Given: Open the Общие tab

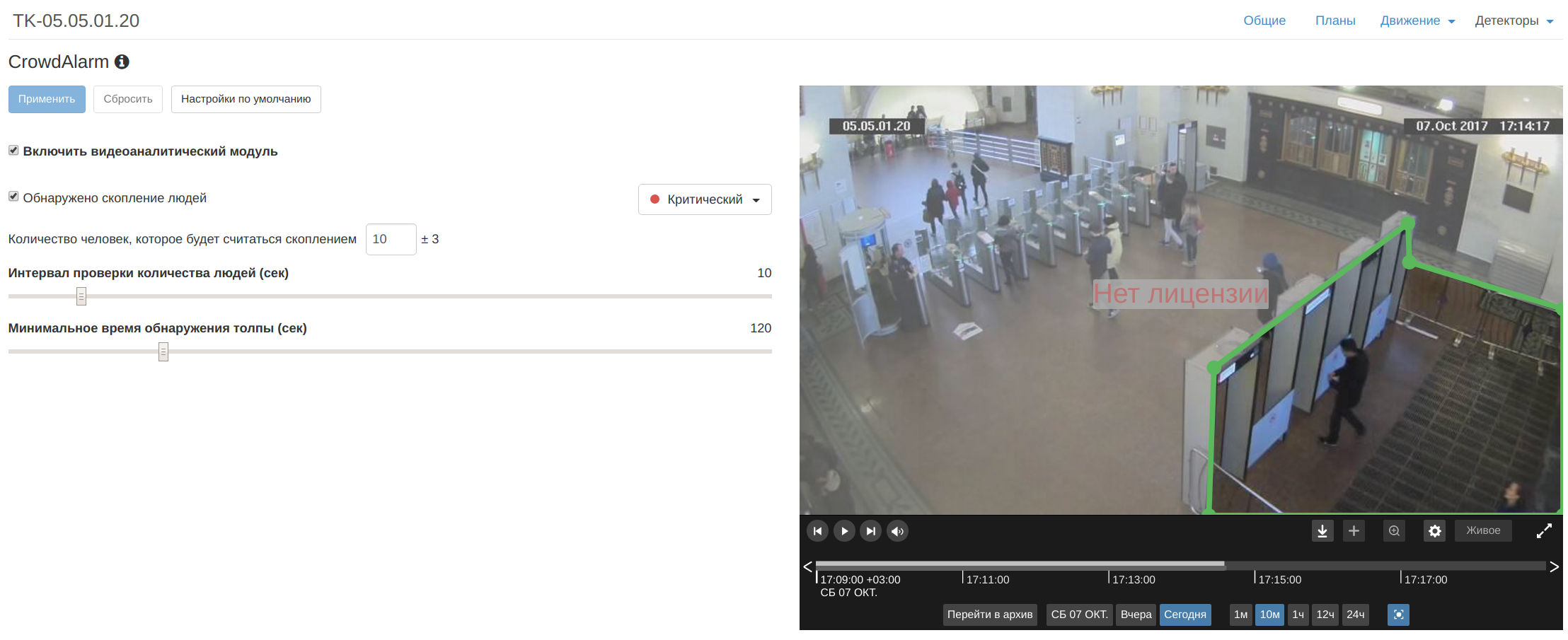Looking at the screenshot, I should tap(1264, 21).
